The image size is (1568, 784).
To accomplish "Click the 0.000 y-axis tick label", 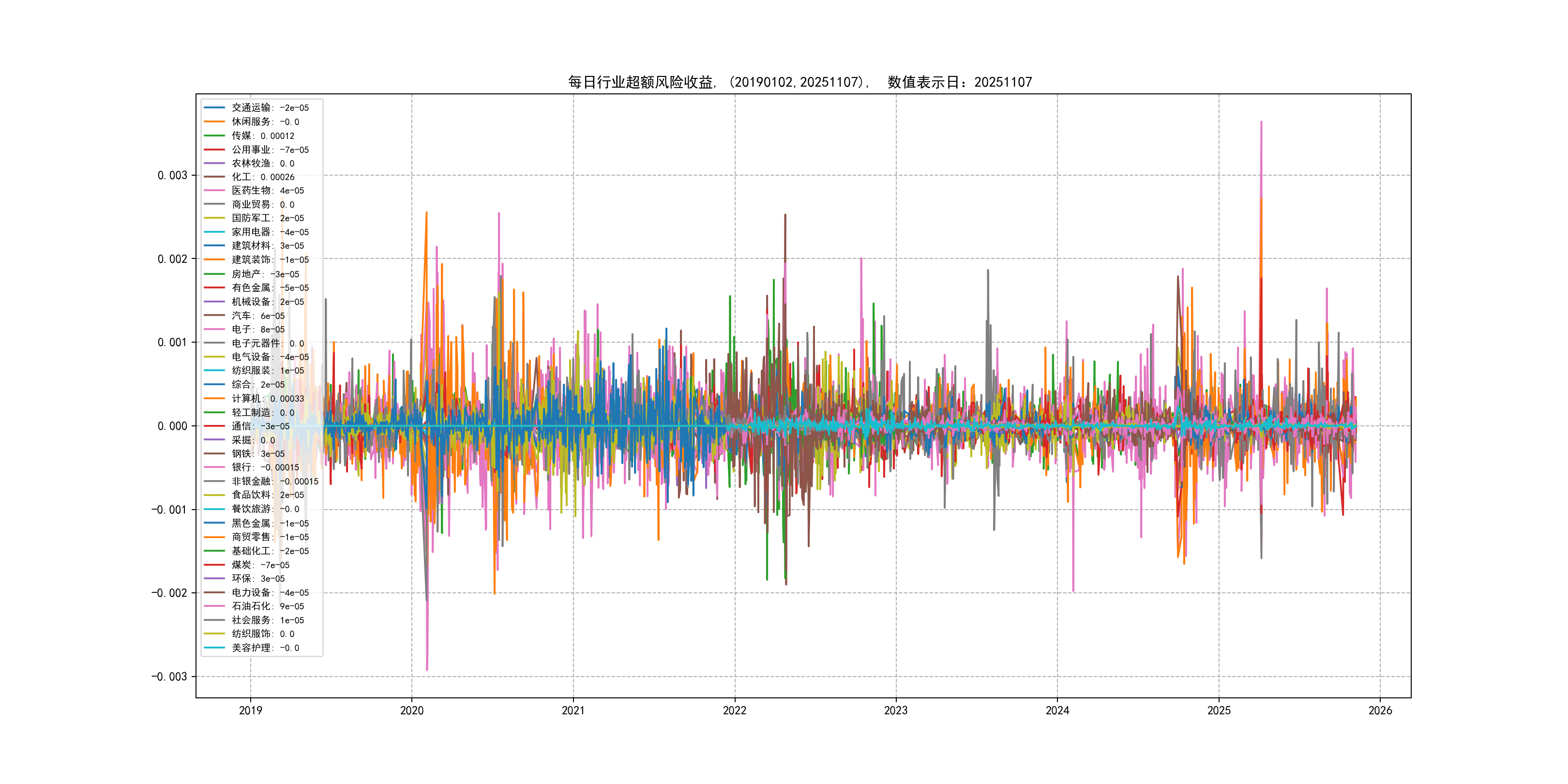I will [x=172, y=426].
